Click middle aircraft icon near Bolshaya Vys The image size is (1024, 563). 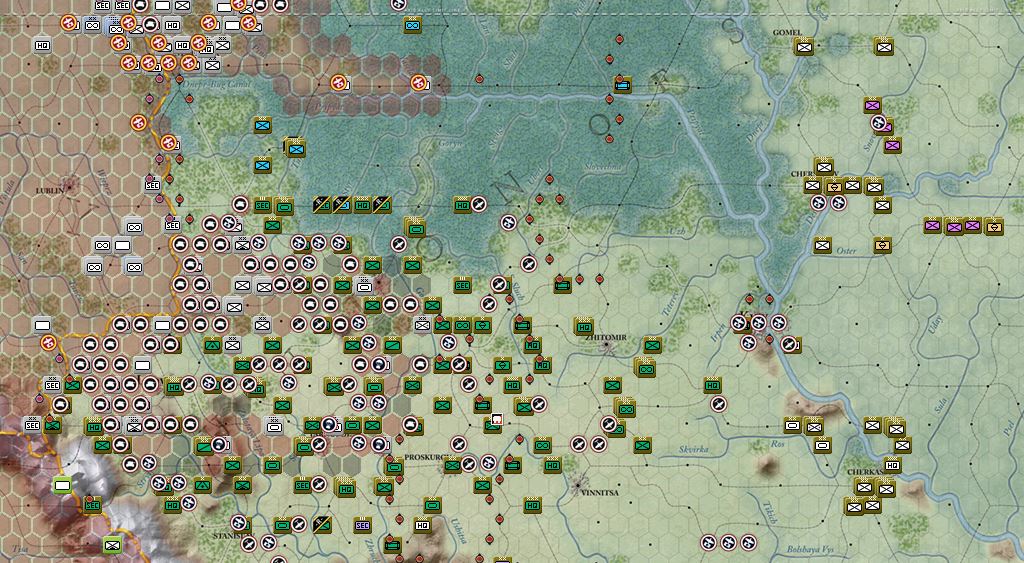(728, 542)
